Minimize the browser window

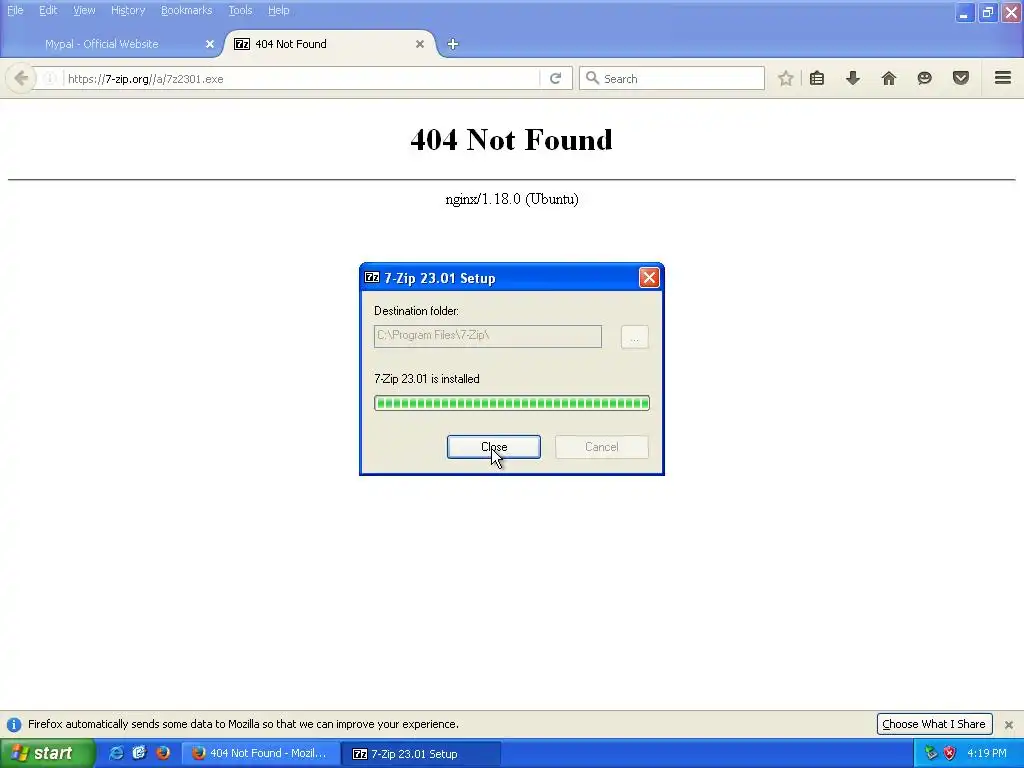pos(964,12)
